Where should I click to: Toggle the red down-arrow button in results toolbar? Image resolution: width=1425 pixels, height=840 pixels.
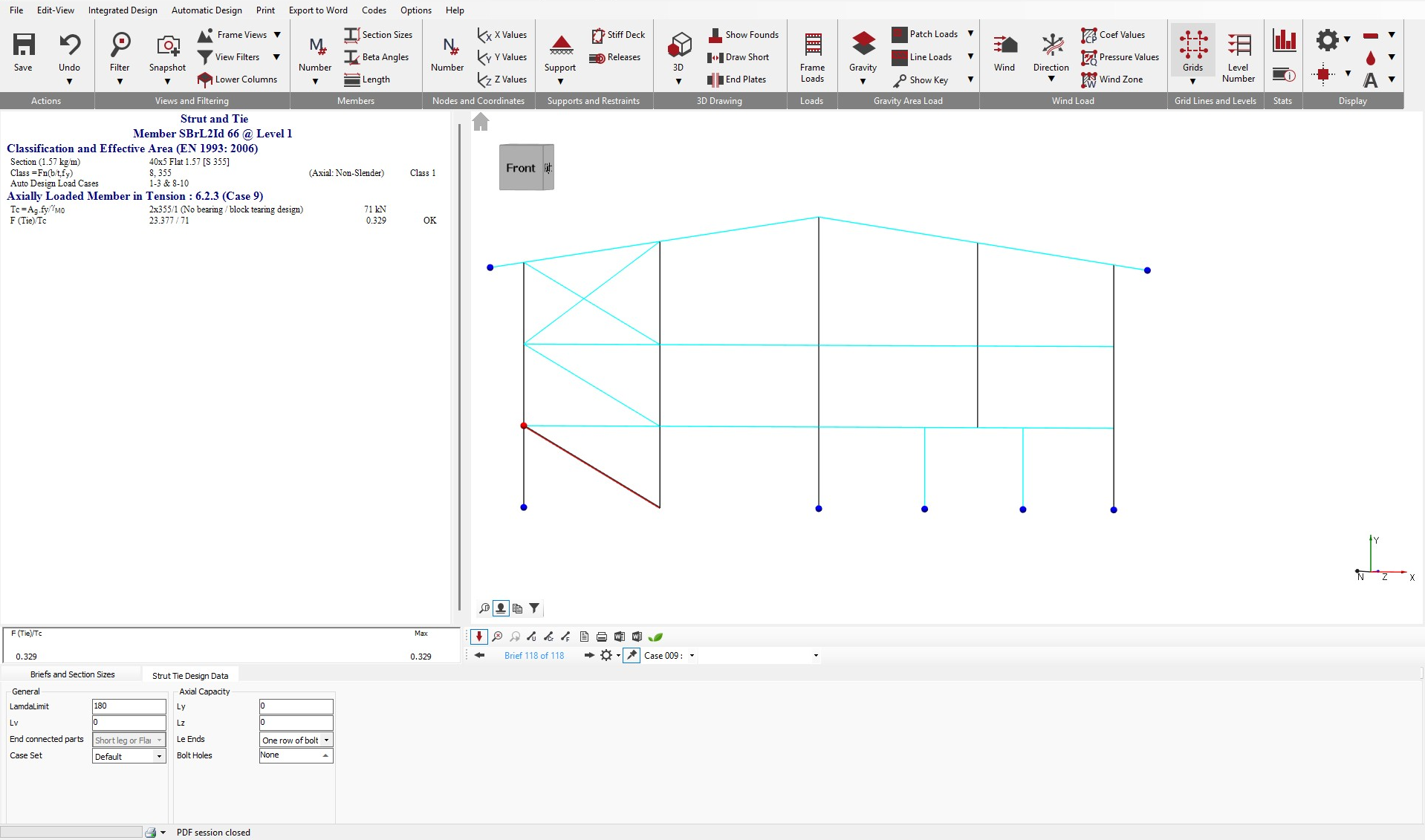click(x=479, y=636)
